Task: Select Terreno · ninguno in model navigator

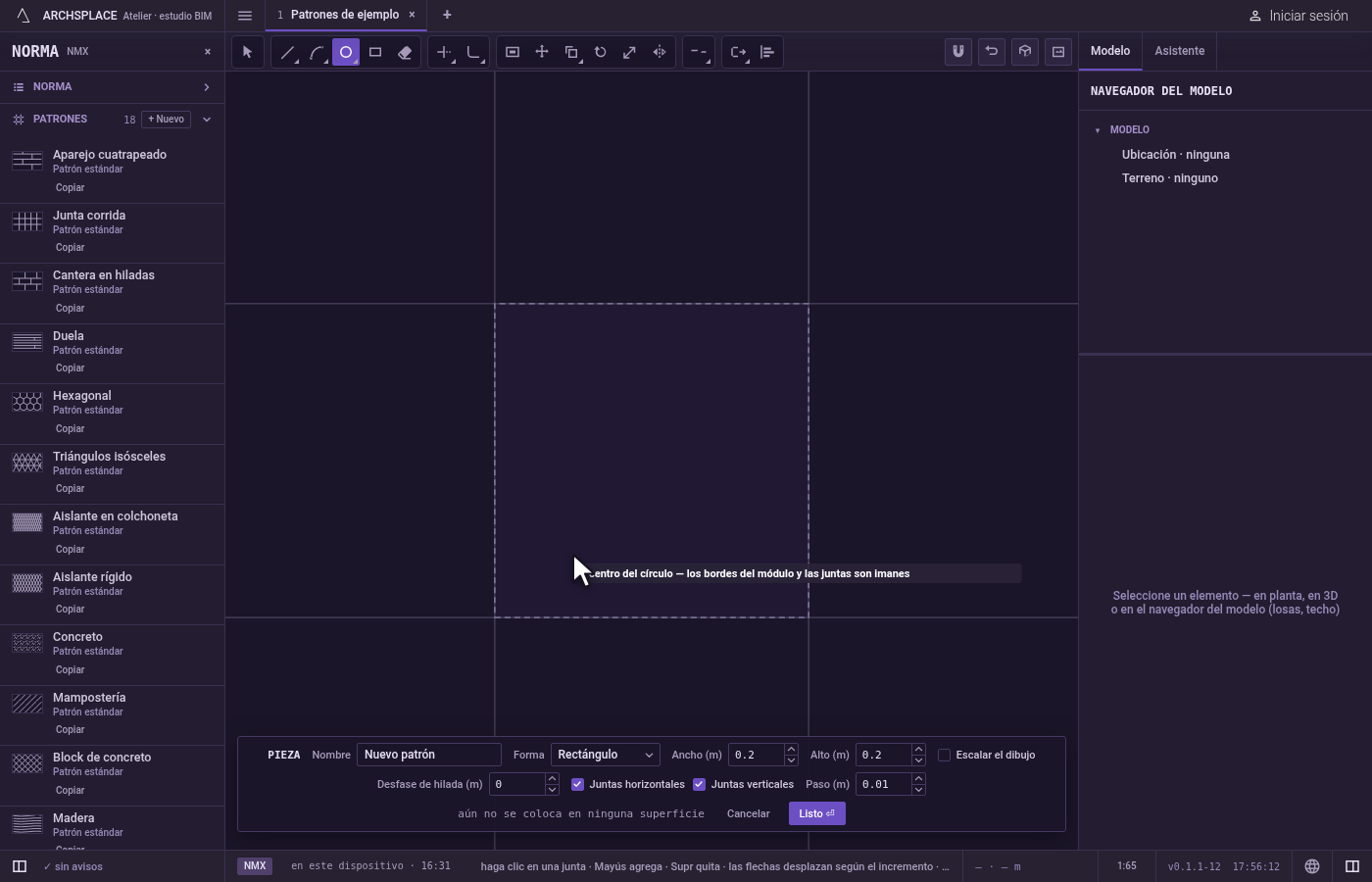Action: pyautogui.click(x=1170, y=178)
